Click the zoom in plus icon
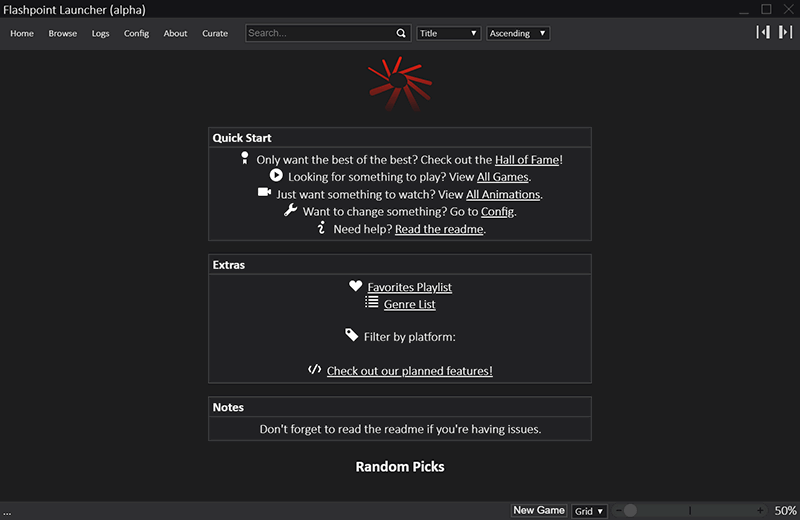Viewport: 800px width, 520px height. (760, 510)
